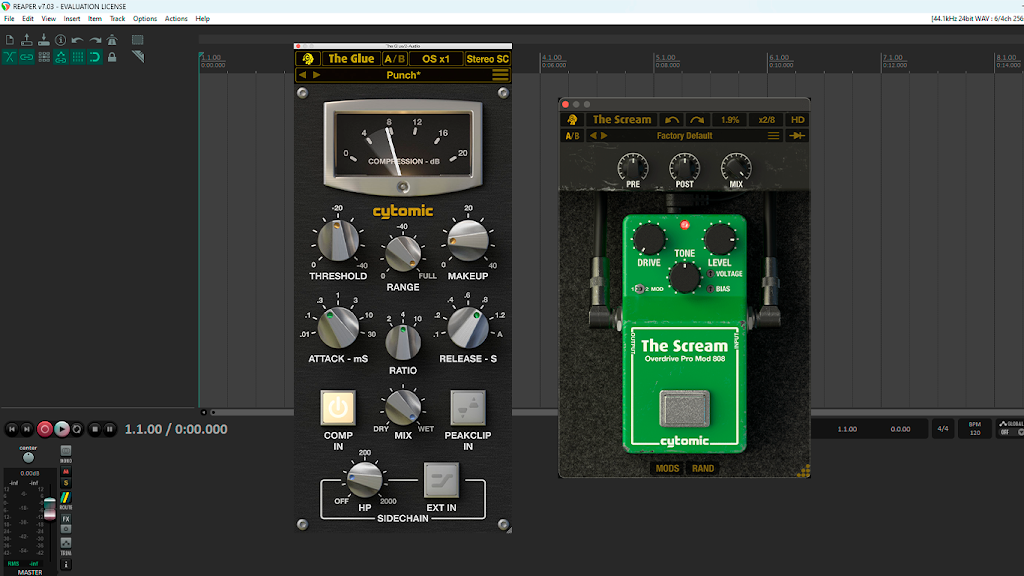The width and height of the screenshot is (1024, 576).
Task: Mute the master track with M button
Action: pyautogui.click(x=66, y=472)
